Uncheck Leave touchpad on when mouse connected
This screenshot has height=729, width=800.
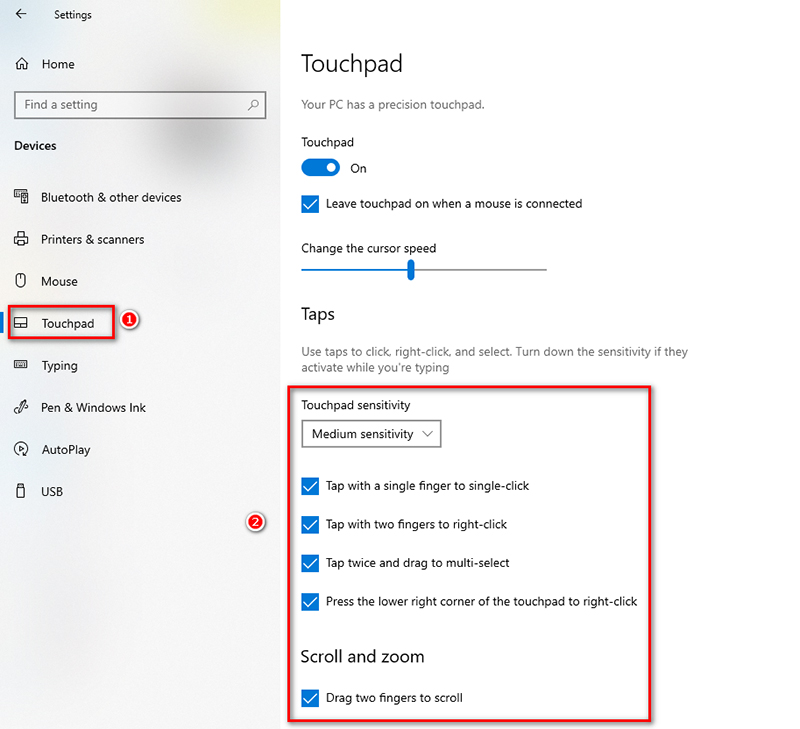point(310,204)
